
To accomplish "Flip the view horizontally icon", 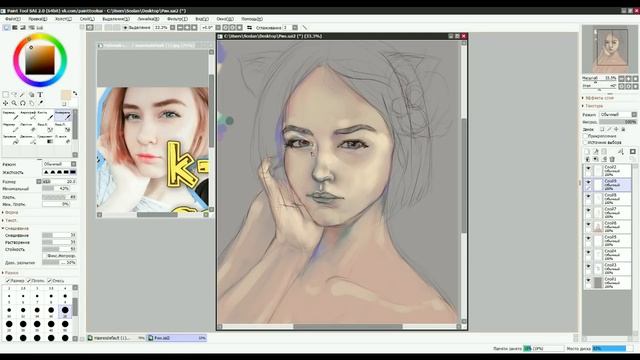I will [x=250, y=27].
